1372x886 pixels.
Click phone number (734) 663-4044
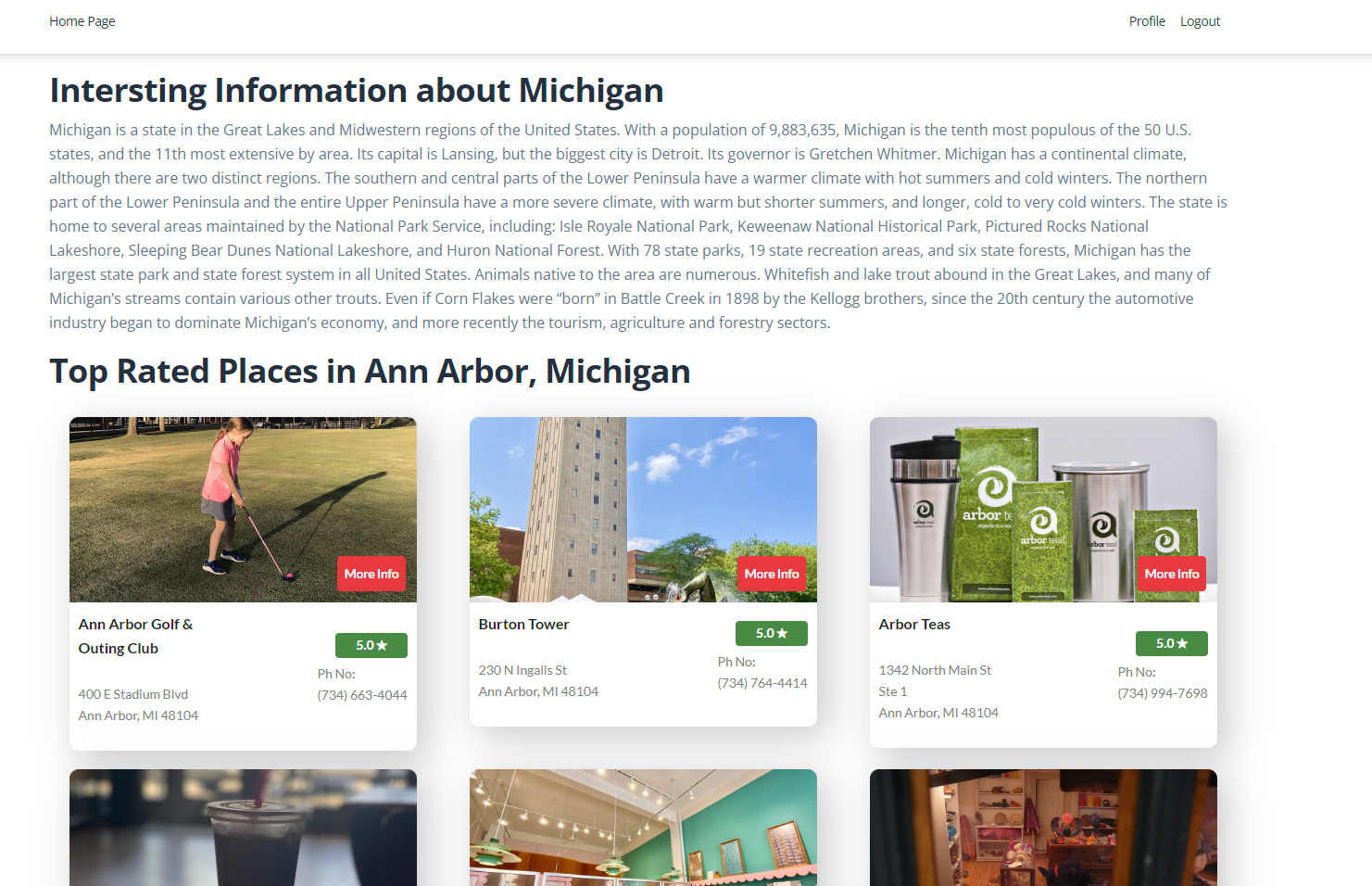pyautogui.click(x=362, y=695)
